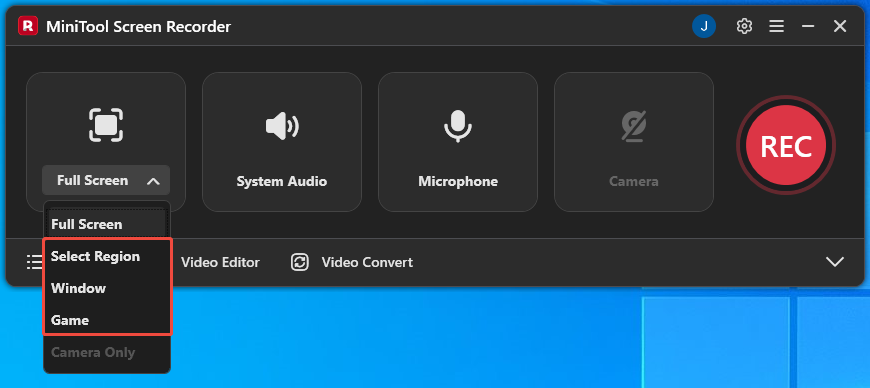The height and width of the screenshot is (388, 870).
Task: Choose Game recording mode
Action: pyautogui.click(x=107, y=320)
